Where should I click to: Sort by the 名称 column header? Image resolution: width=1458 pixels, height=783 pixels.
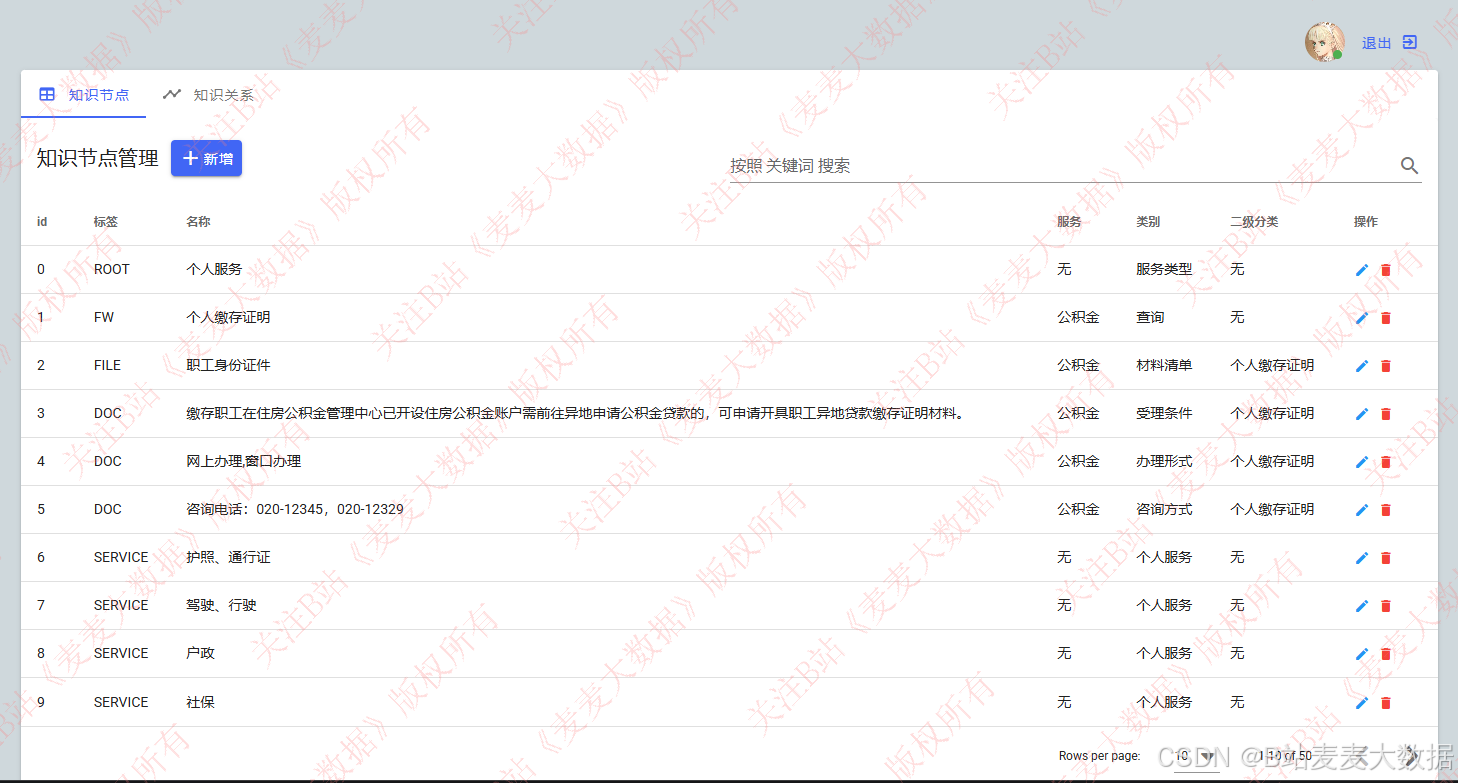(198, 222)
